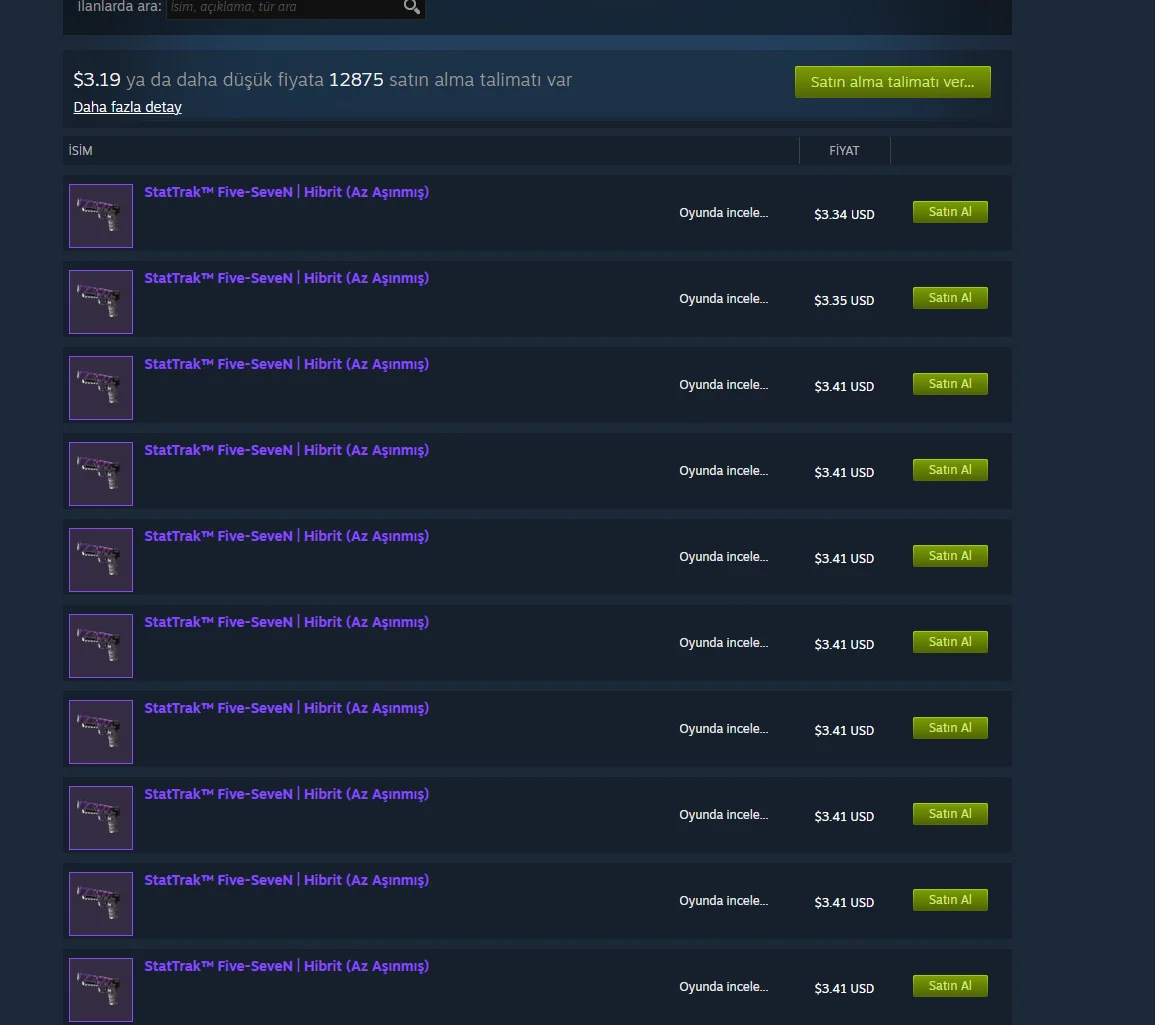Open the $3.35 Five-SeveN item thumbnail
The width and height of the screenshot is (1155, 1025).
[x=101, y=302]
